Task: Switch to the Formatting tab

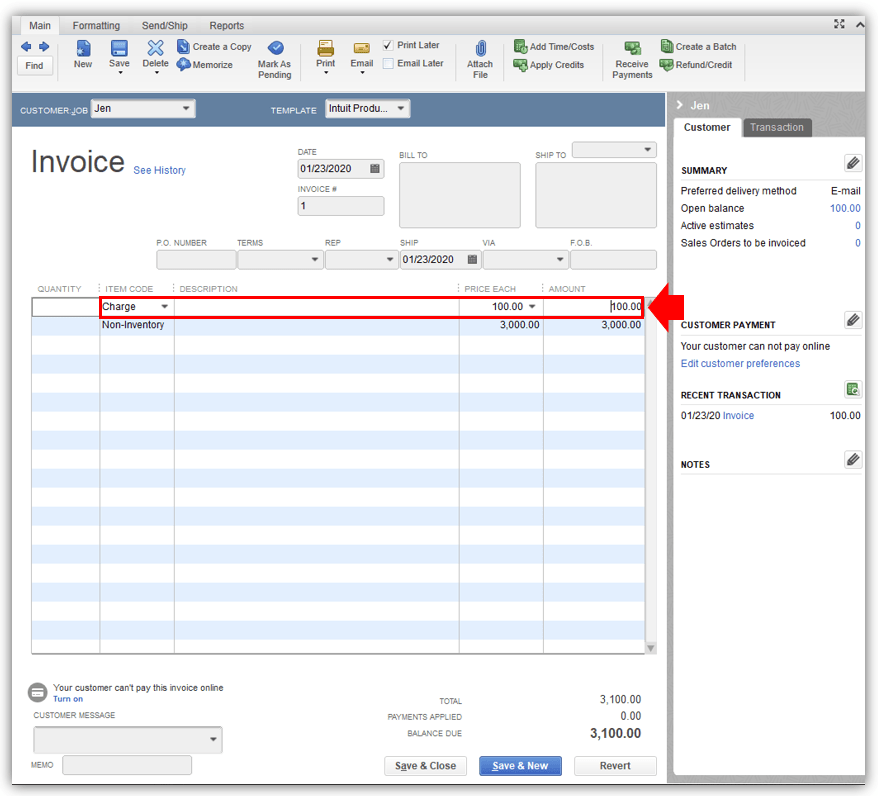Action: pyautogui.click(x=96, y=25)
